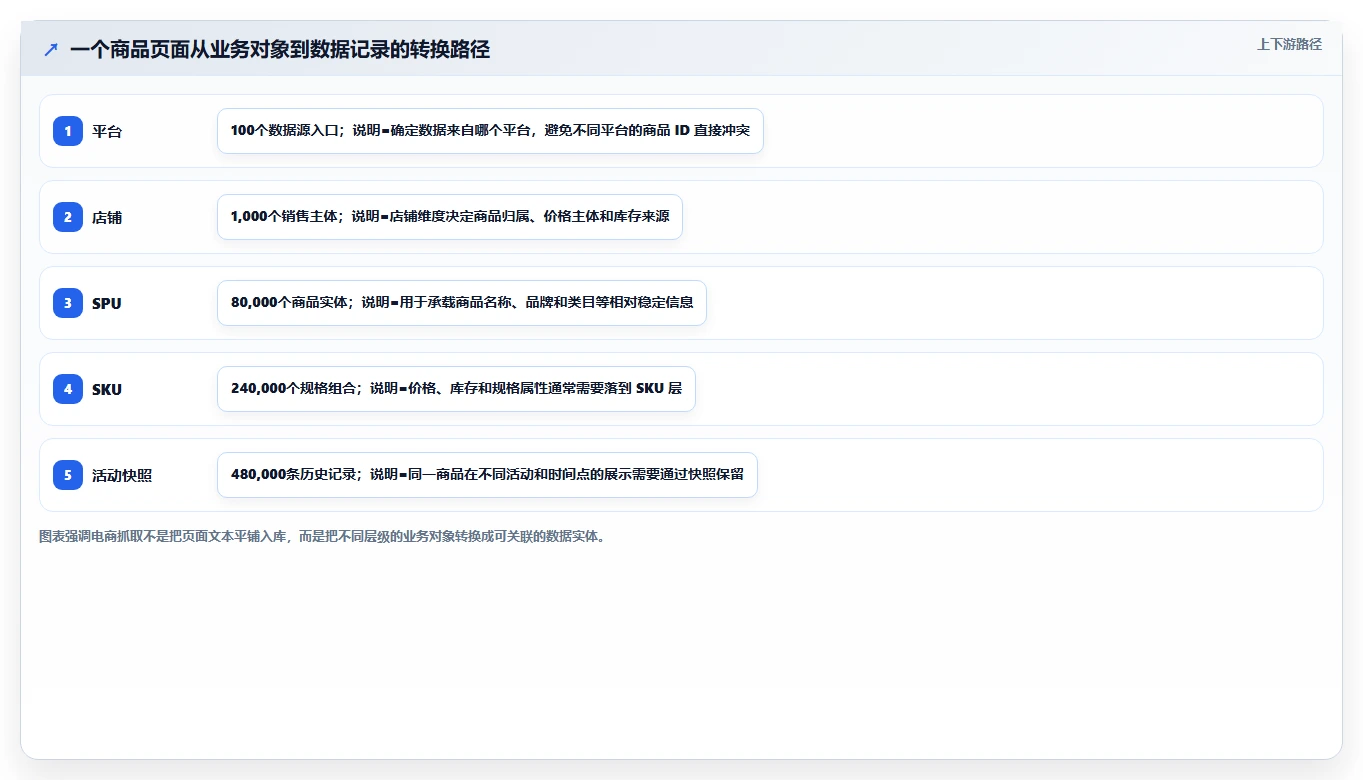The width and height of the screenshot is (1363, 780).
Task: Click the 80,000个商品实体 description box
Action: (462, 303)
